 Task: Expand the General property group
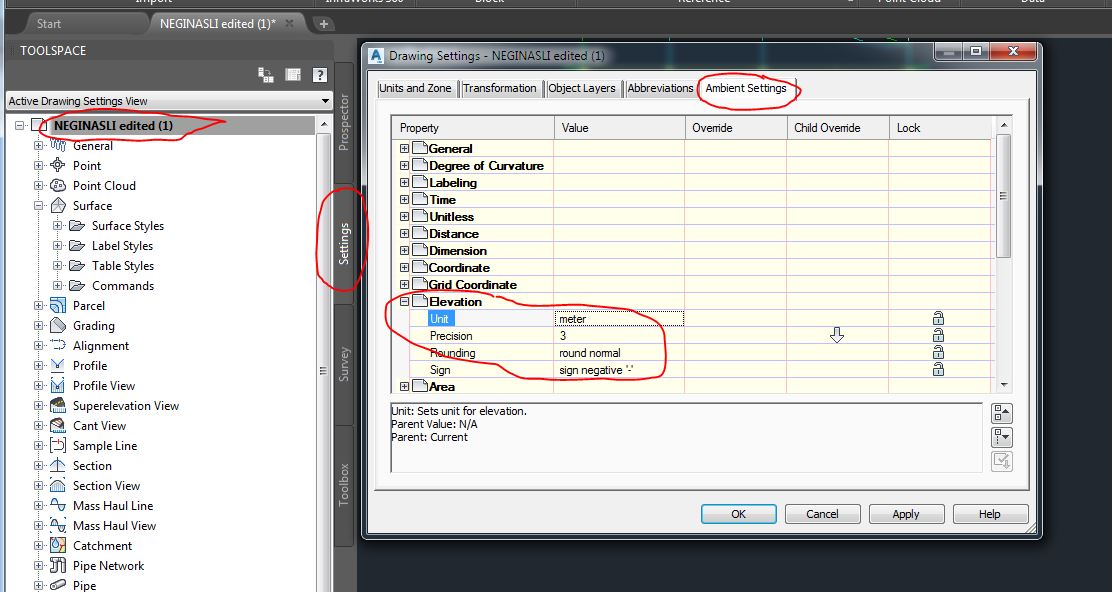pos(404,148)
